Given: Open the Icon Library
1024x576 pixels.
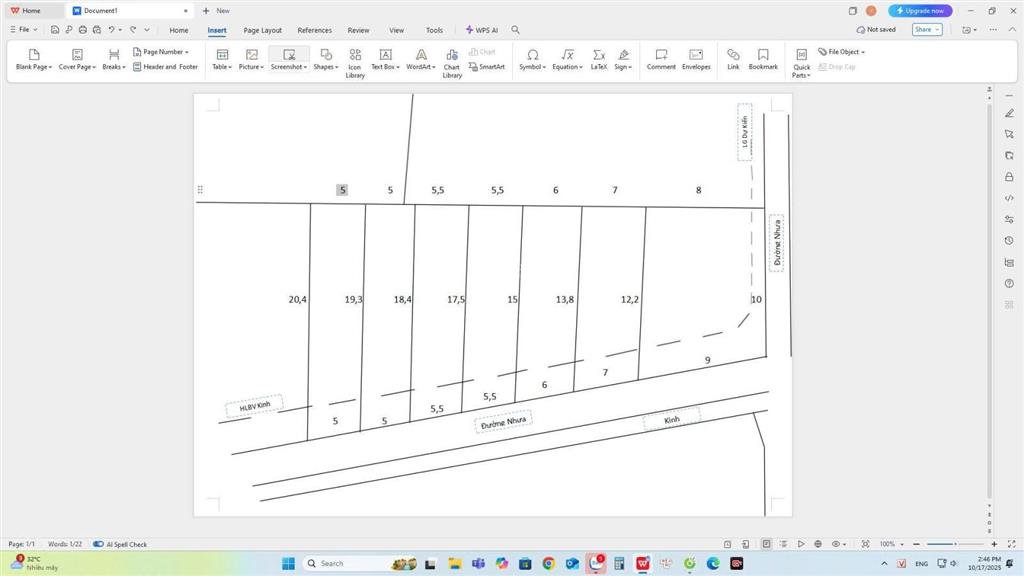Looking at the screenshot, I should pyautogui.click(x=355, y=60).
